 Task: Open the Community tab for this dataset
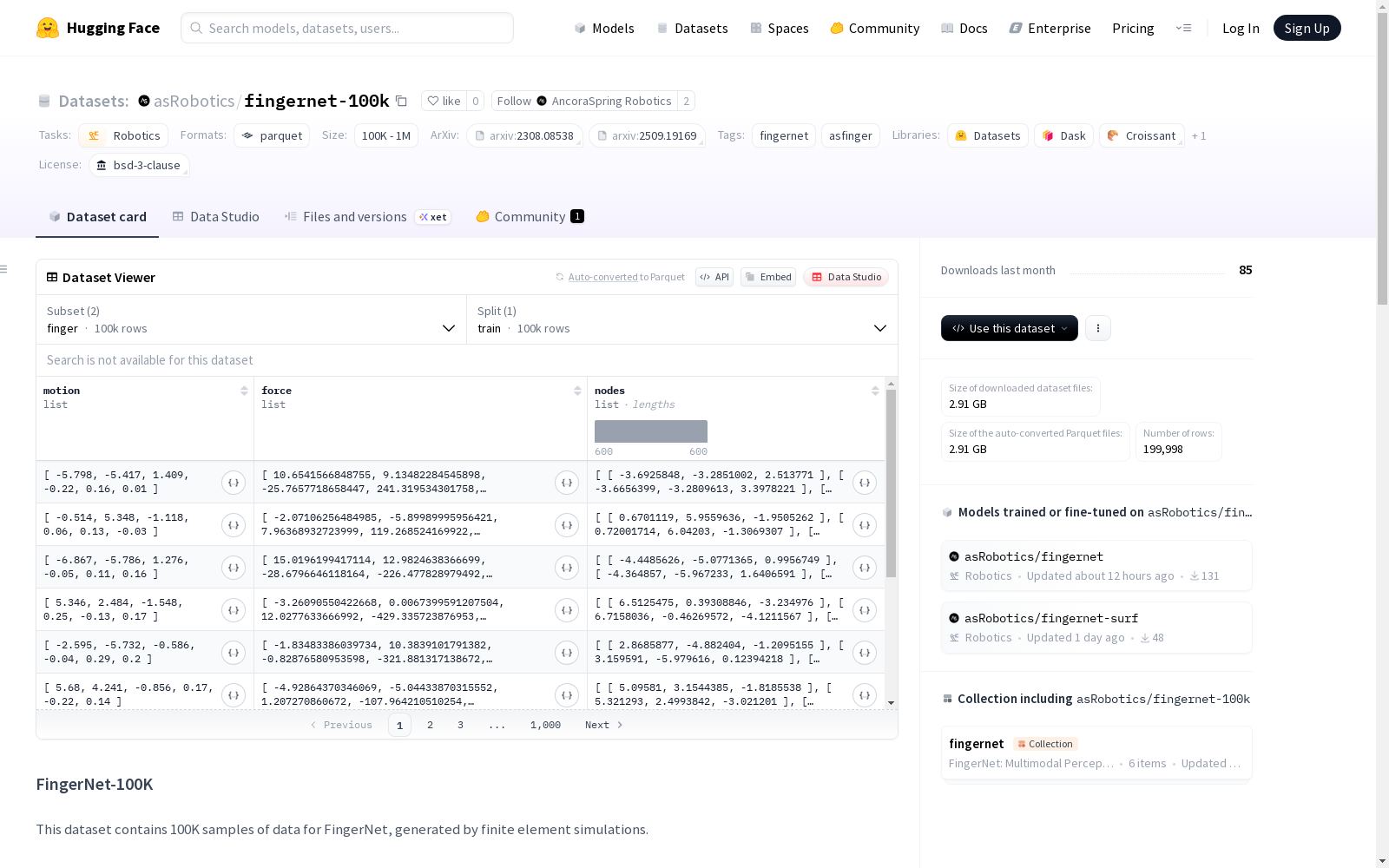coord(530,217)
